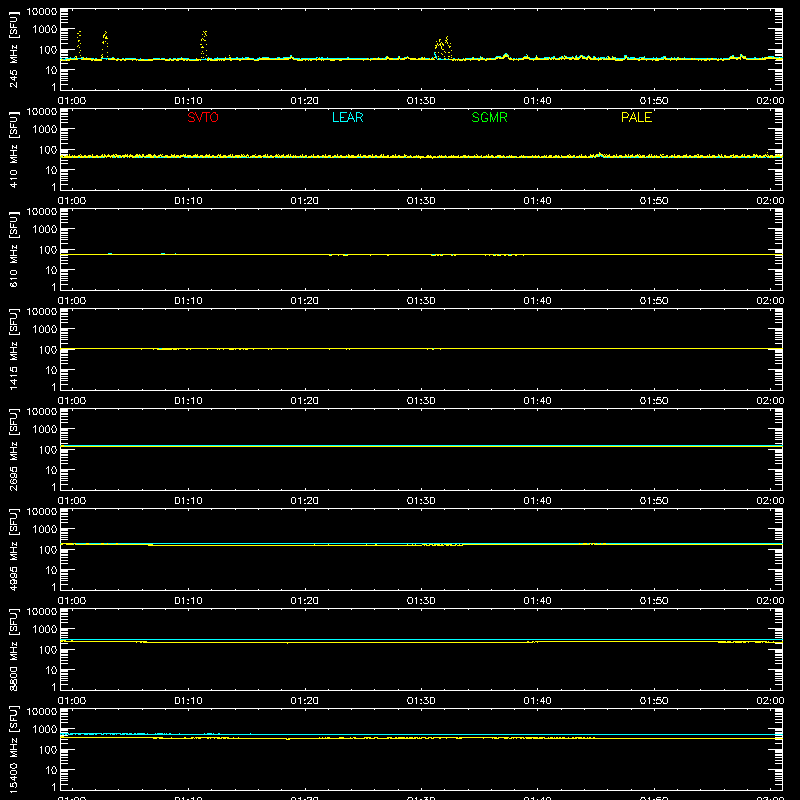Click the yellow burst near 01:03 at 245 MHz
Screen dimensions: 800x800
pos(105,45)
